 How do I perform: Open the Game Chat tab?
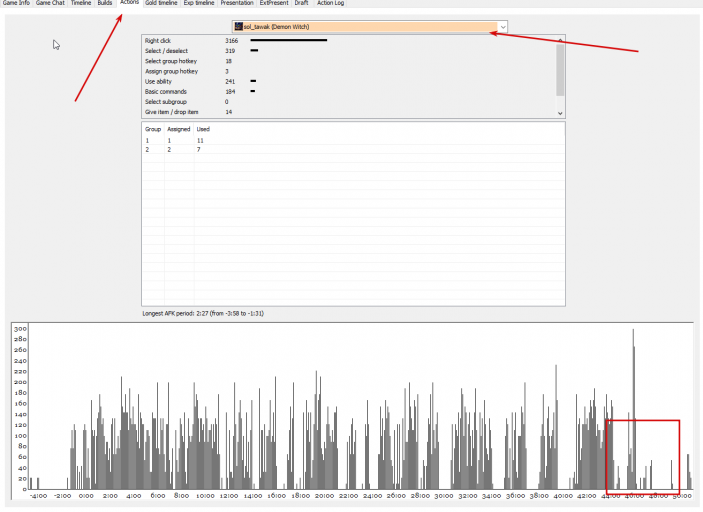[50, 3]
